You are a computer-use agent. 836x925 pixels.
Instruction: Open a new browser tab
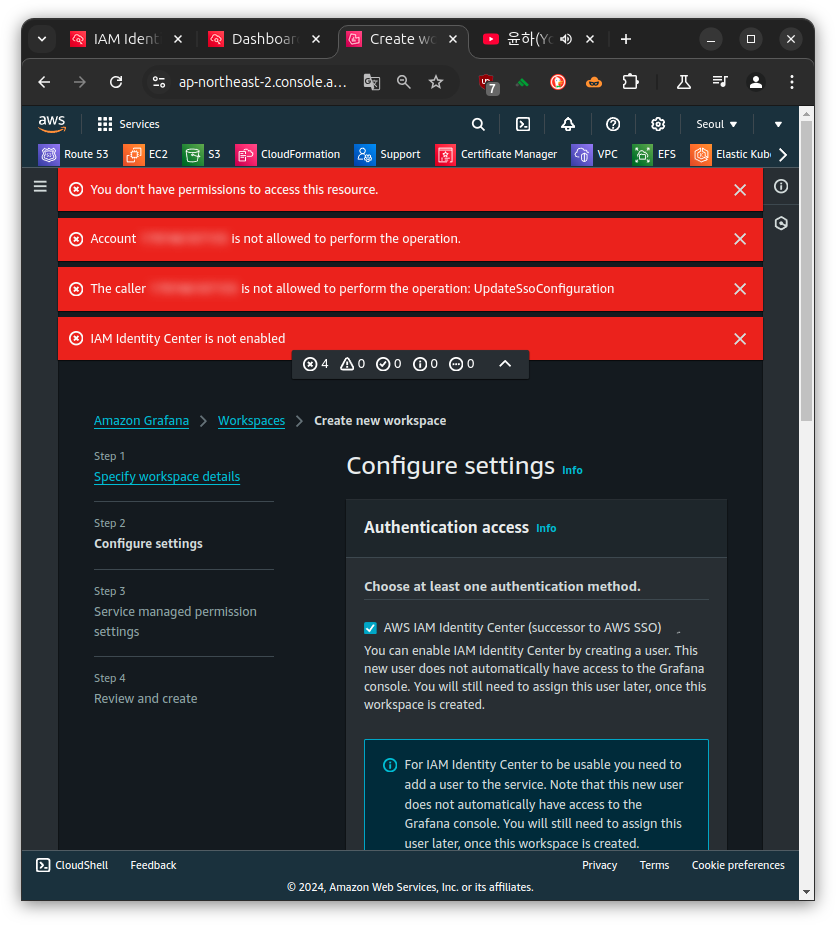point(626,39)
